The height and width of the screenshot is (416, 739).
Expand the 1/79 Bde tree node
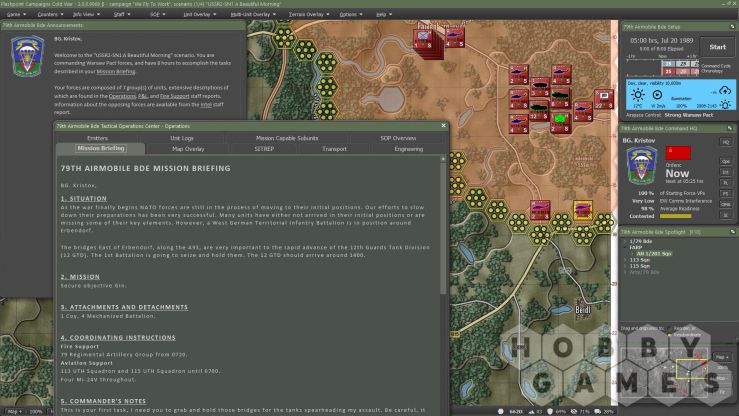point(625,241)
